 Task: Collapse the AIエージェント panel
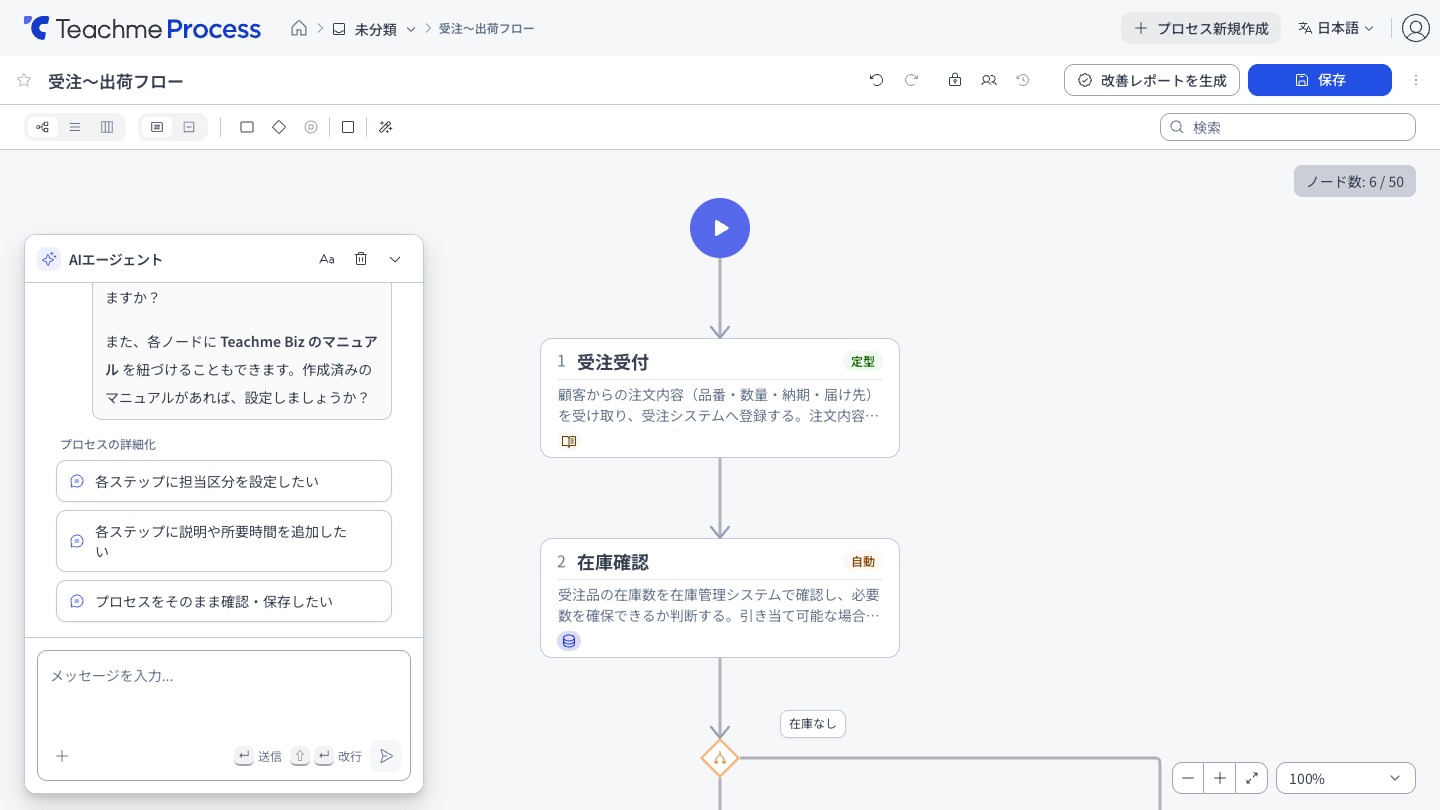(x=395, y=259)
